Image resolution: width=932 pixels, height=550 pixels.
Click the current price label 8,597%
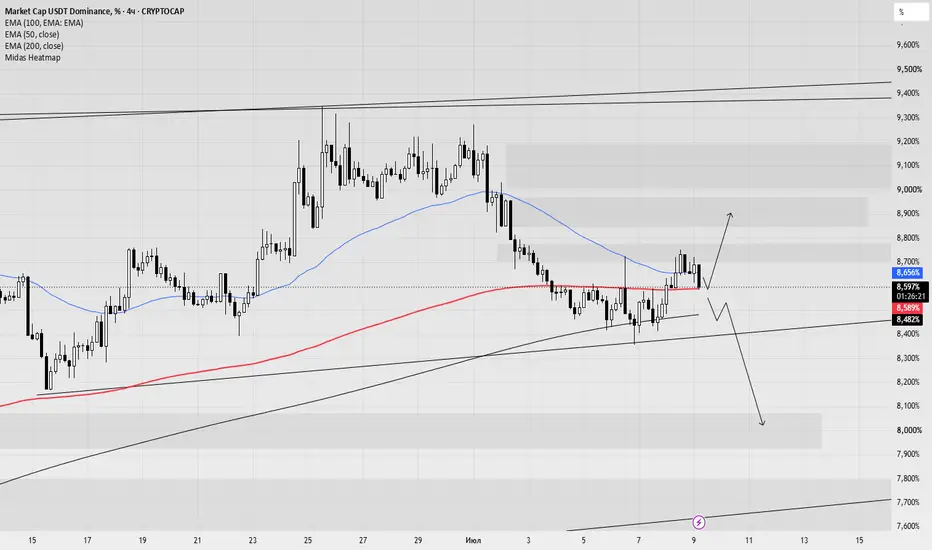coord(909,287)
